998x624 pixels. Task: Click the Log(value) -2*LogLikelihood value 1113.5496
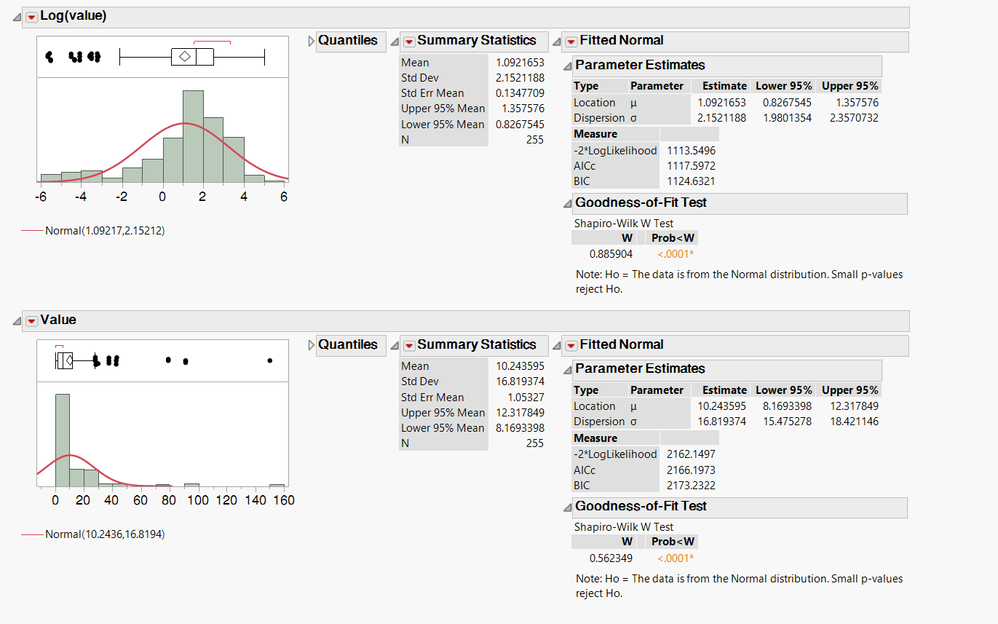point(691,151)
